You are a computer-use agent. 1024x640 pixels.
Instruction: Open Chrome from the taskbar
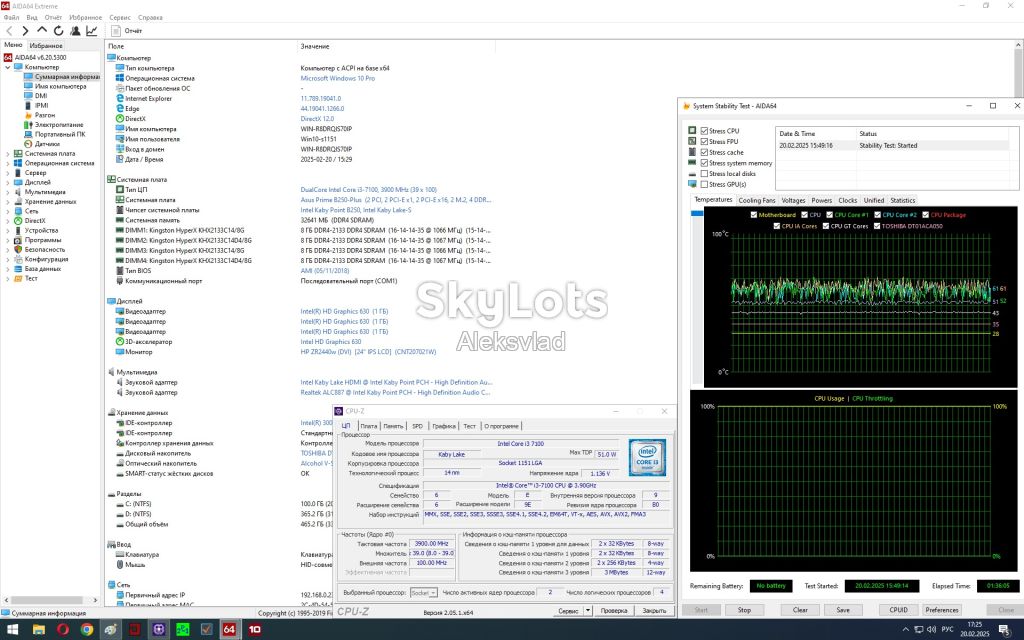tap(87, 630)
